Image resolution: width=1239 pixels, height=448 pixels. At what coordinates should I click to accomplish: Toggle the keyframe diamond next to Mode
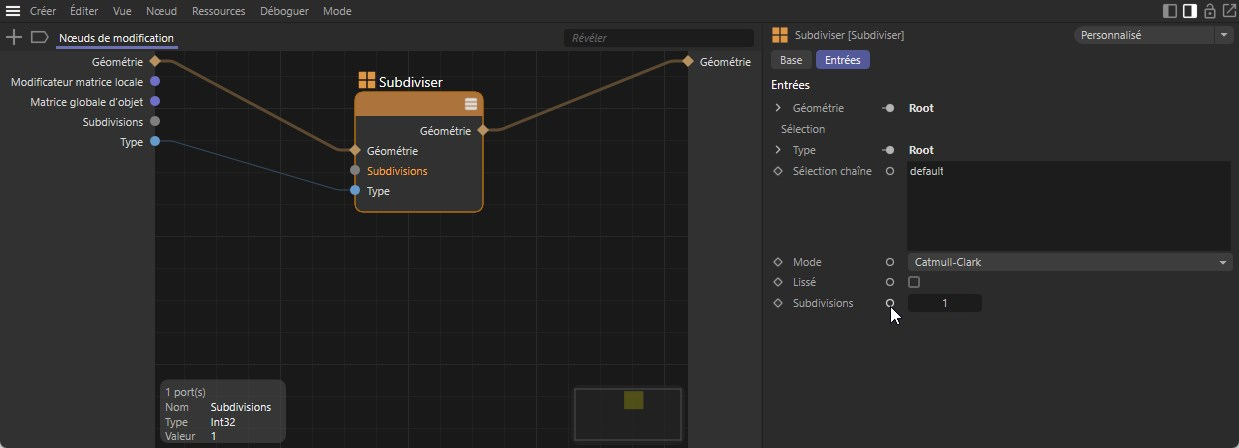click(x=778, y=262)
